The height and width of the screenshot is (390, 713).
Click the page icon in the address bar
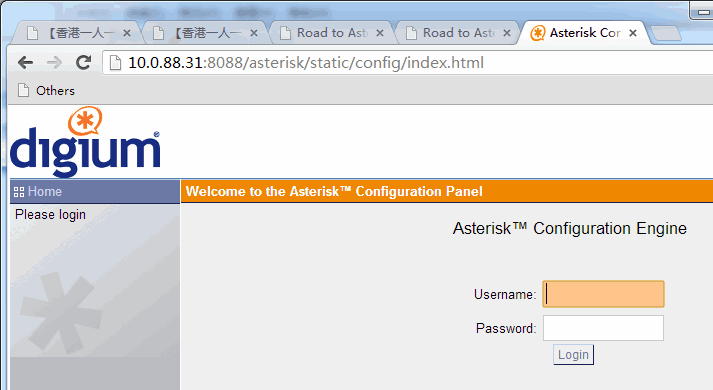click(x=115, y=63)
